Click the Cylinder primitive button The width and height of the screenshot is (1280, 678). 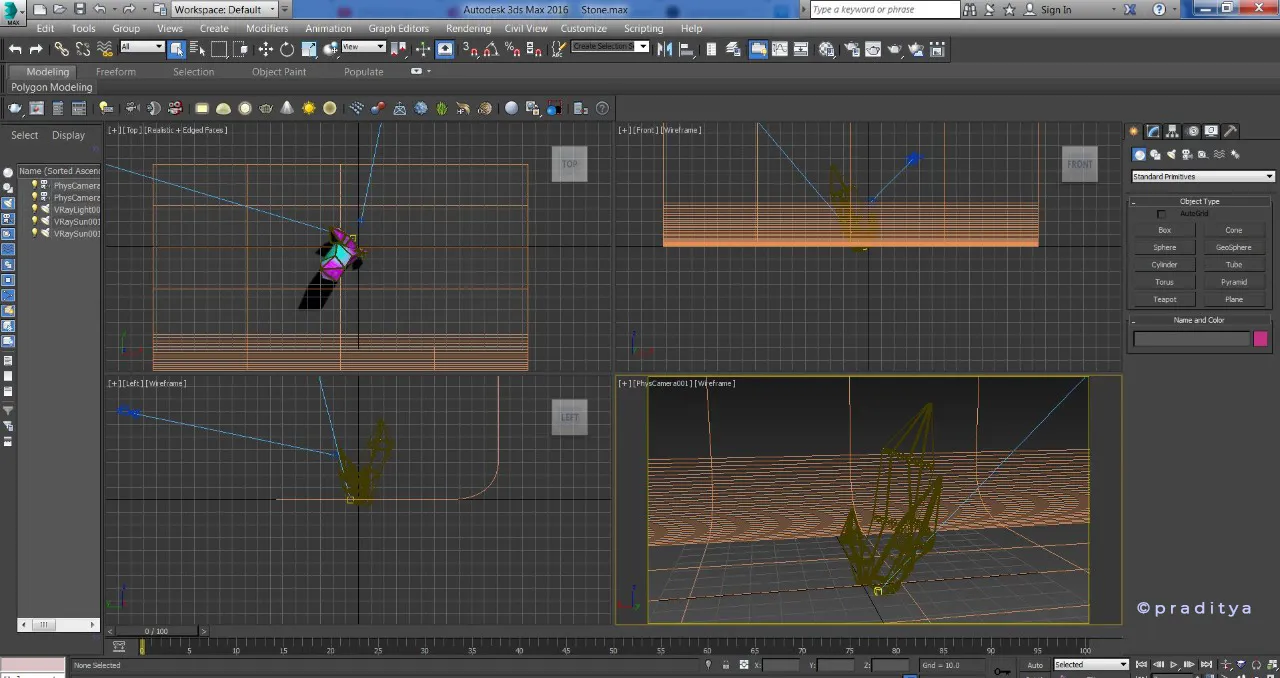[1165, 265]
